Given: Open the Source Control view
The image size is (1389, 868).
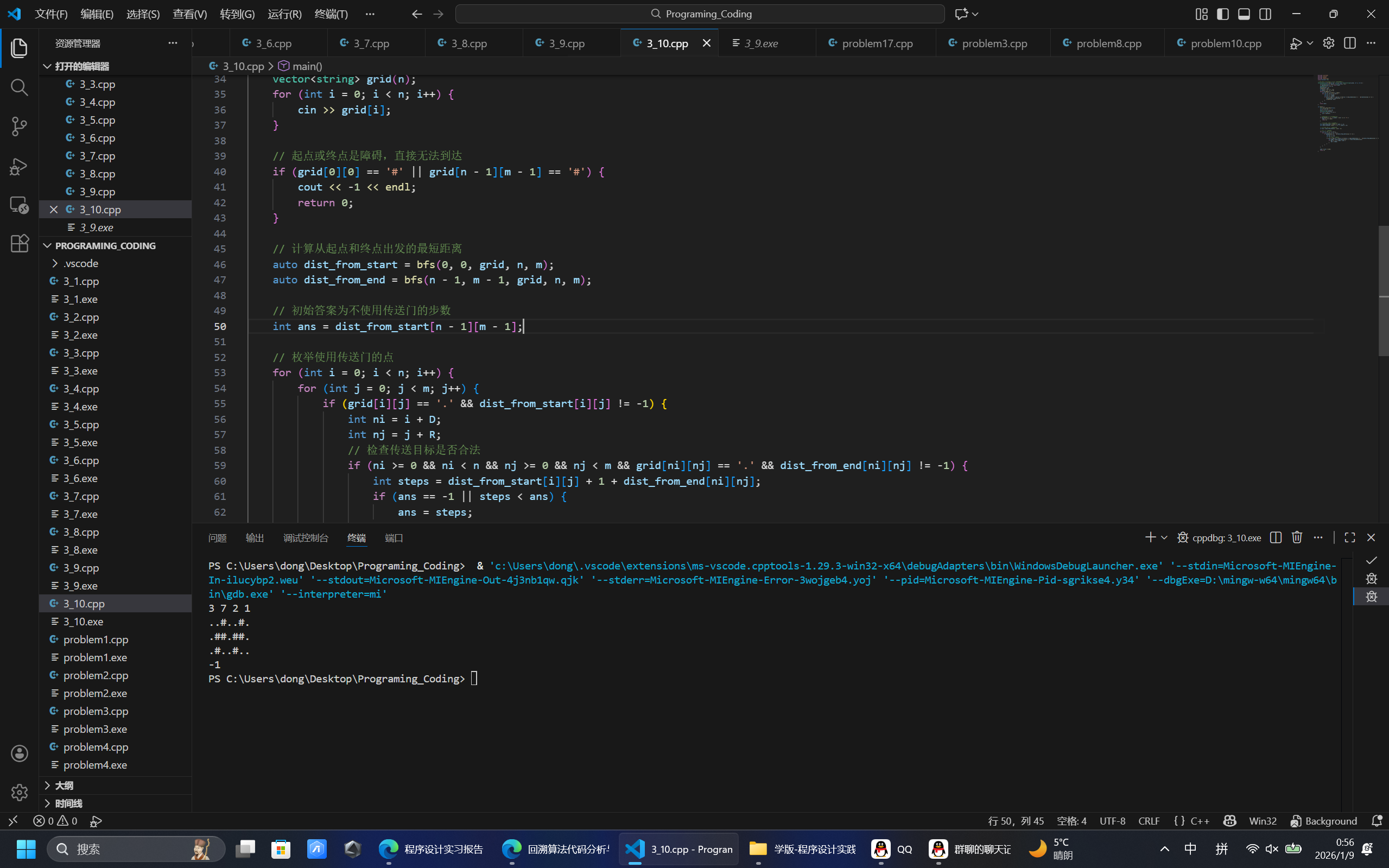Looking at the screenshot, I should [20, 126].
